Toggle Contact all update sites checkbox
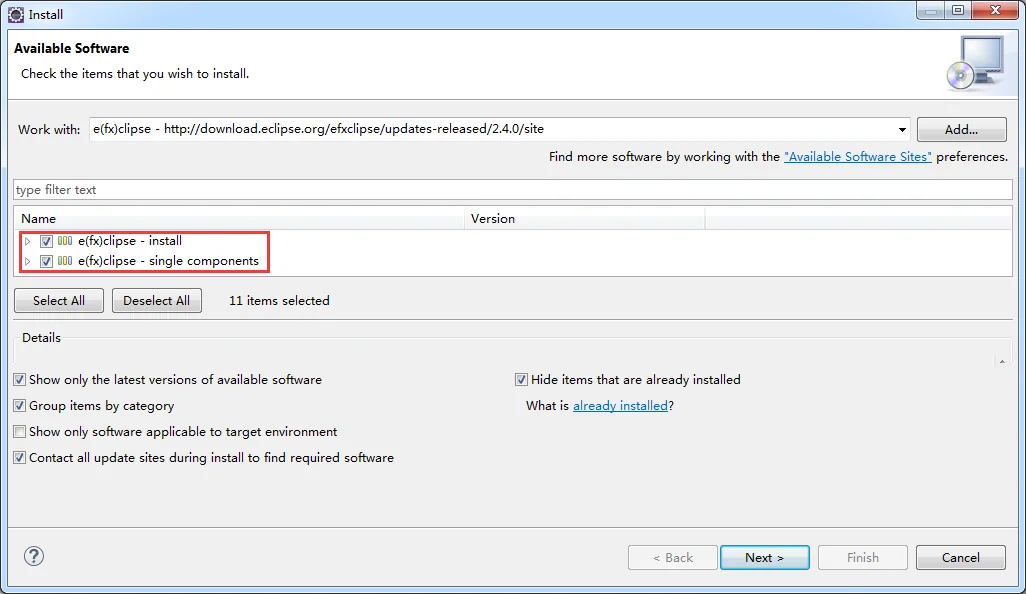 [x=20, y=458]
